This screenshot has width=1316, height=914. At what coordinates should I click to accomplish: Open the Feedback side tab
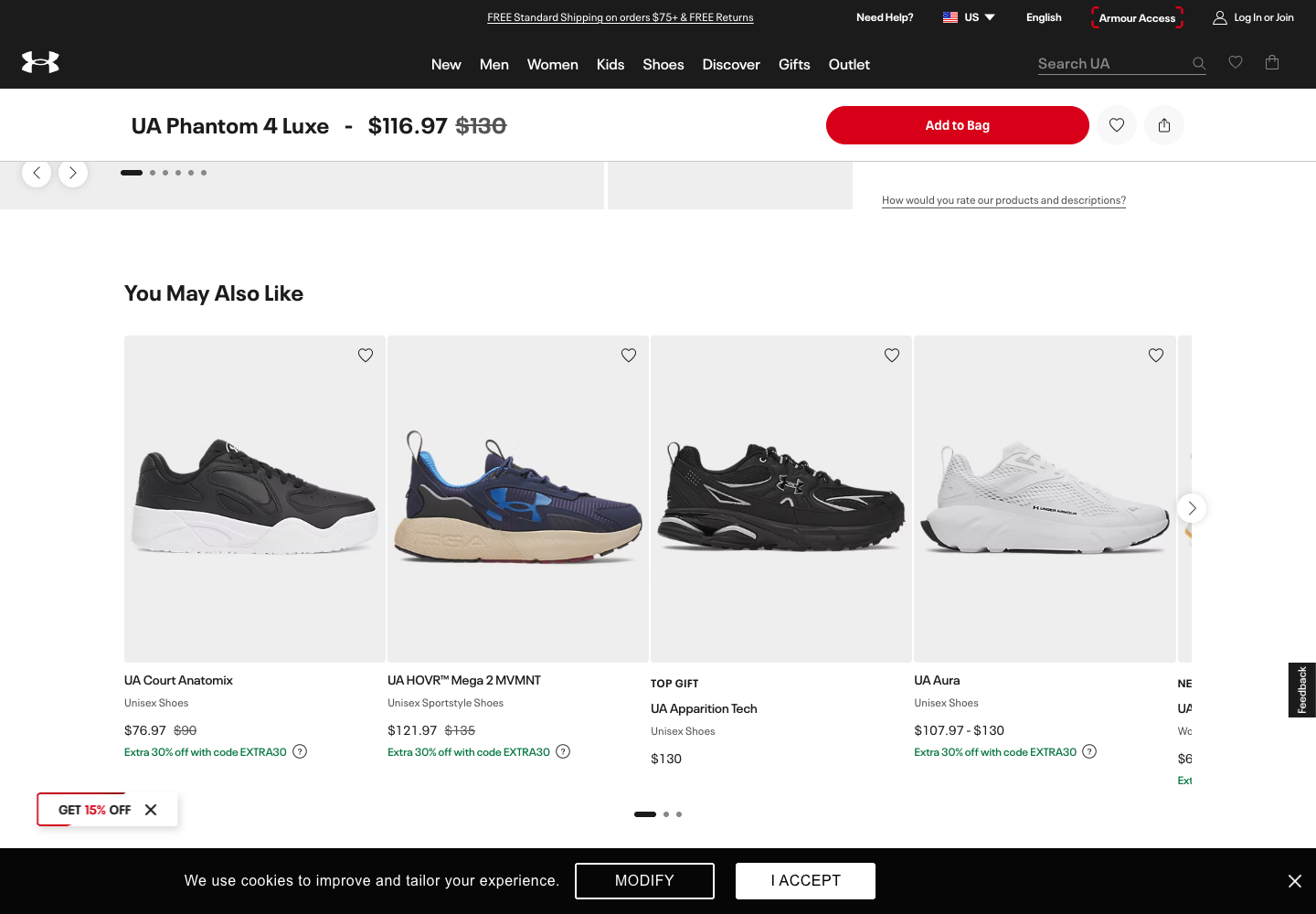1302,690
